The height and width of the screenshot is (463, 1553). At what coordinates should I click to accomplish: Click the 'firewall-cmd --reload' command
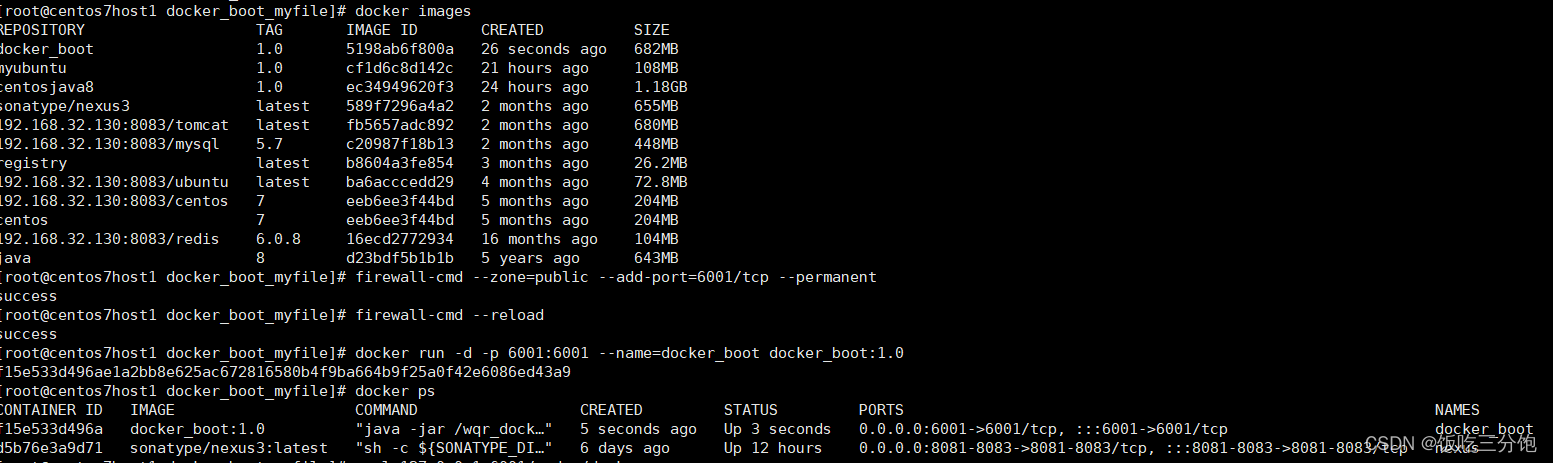click(x=449, y=315)
